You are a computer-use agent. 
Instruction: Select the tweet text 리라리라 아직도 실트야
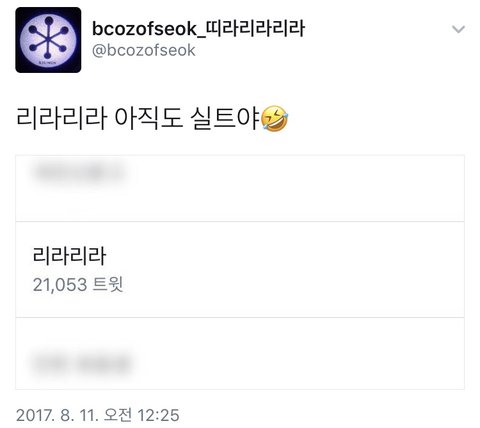tap(138, 118)
